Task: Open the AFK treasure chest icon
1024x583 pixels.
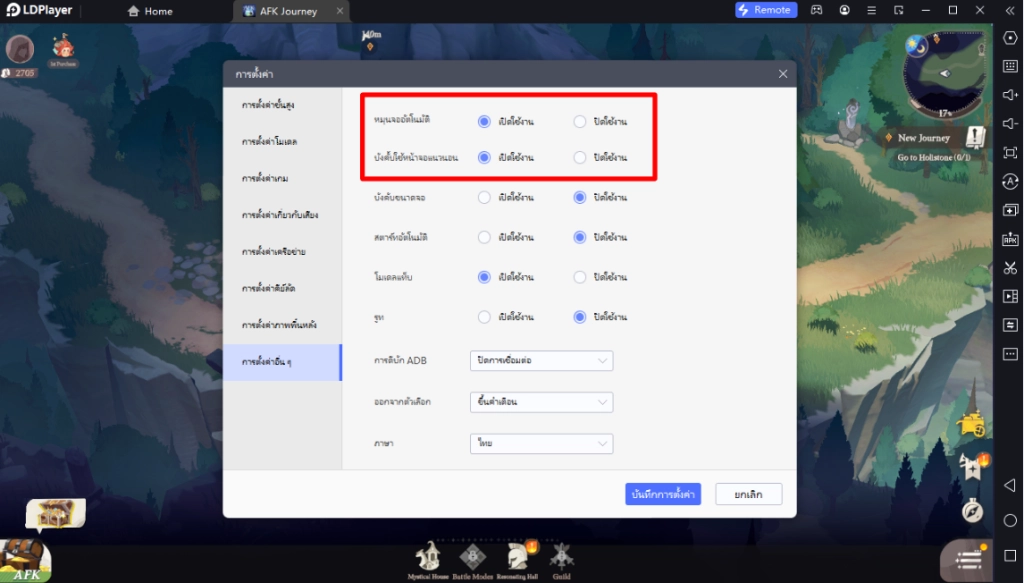Action: [25, 560]
